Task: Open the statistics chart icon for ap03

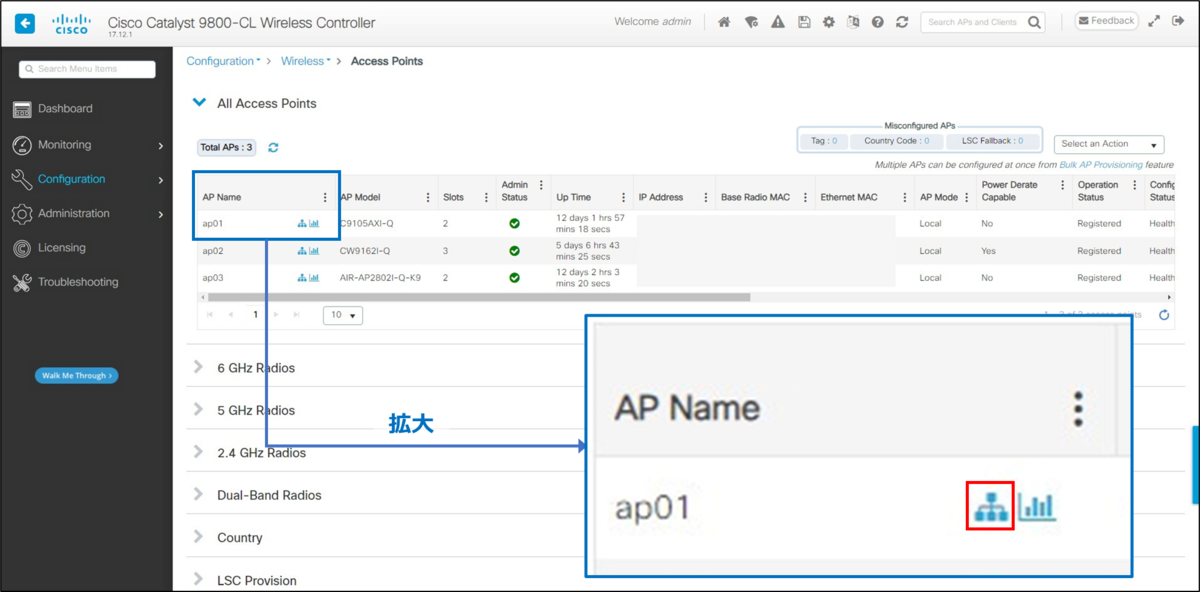Action: pyautogui.click(x=314, y=278)
